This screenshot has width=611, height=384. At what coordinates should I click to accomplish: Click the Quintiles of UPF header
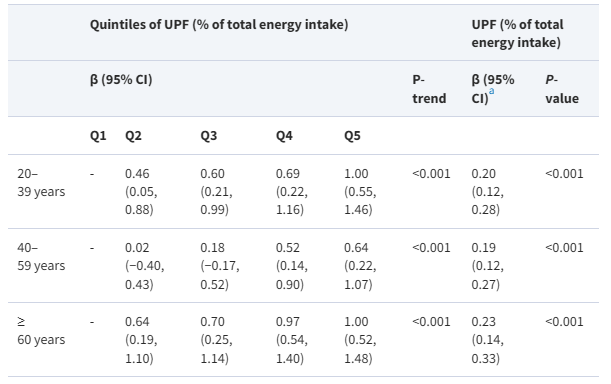[219, 25]
